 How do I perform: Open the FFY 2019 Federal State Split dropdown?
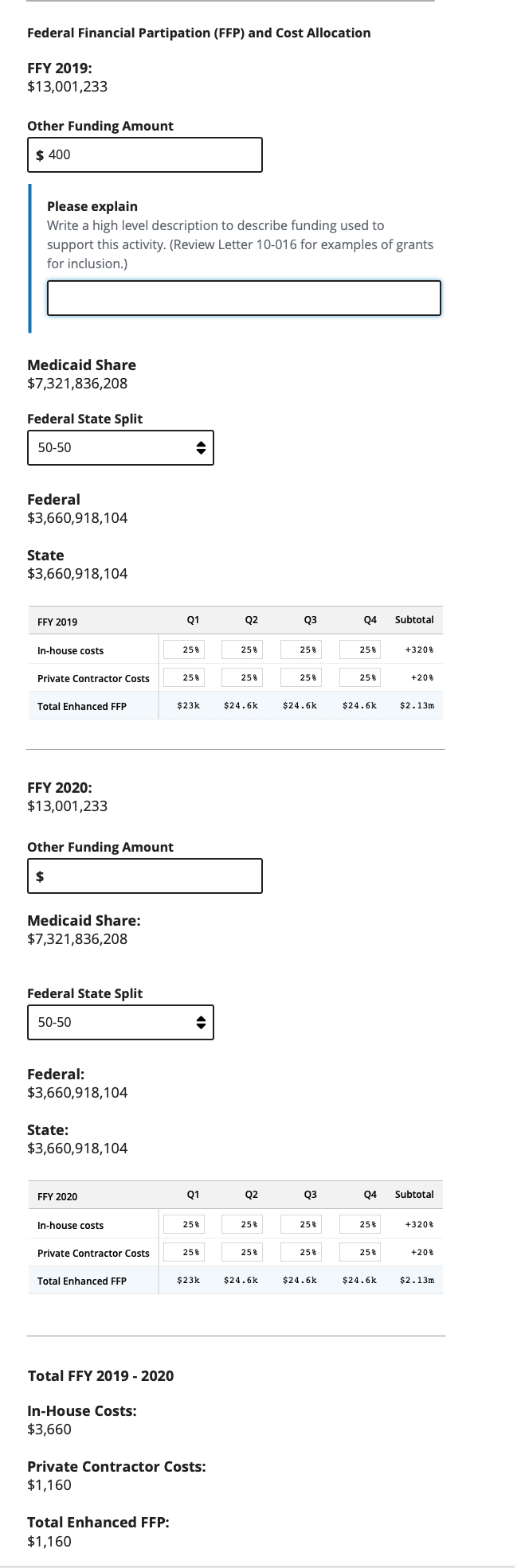pos(120,447)
